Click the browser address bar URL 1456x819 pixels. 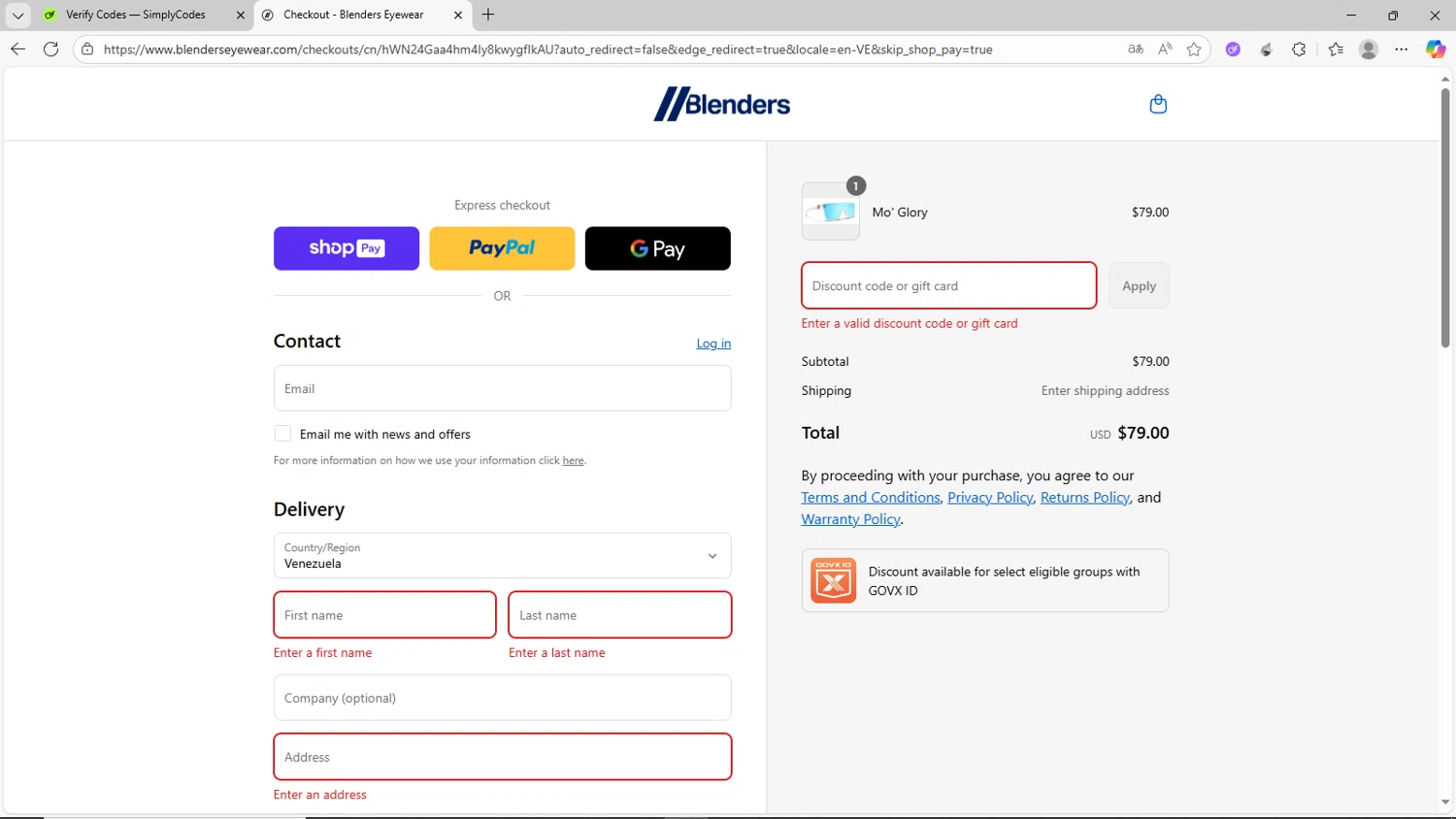click(x=547, y=49)
